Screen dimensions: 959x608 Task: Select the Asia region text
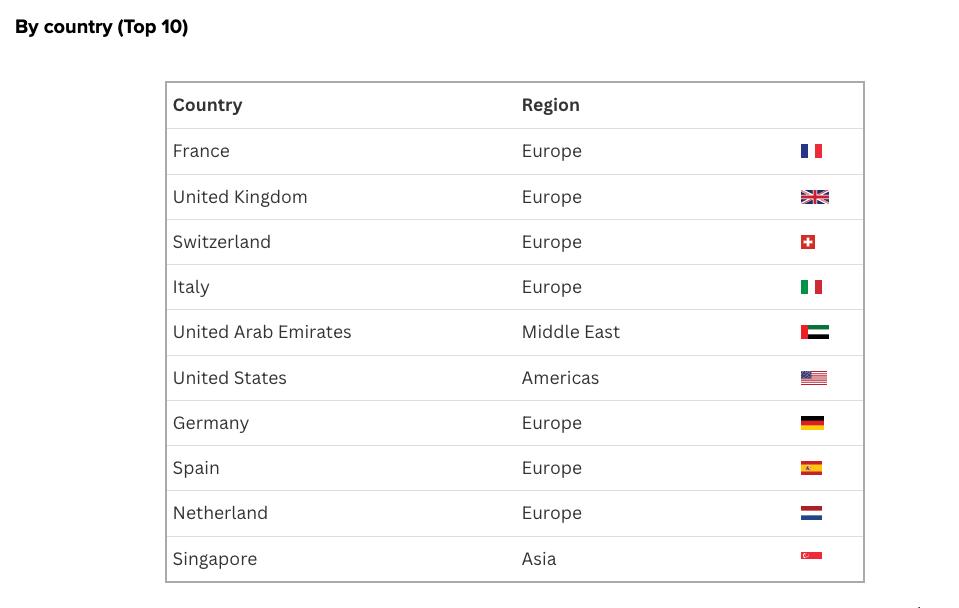coord(538,559)
